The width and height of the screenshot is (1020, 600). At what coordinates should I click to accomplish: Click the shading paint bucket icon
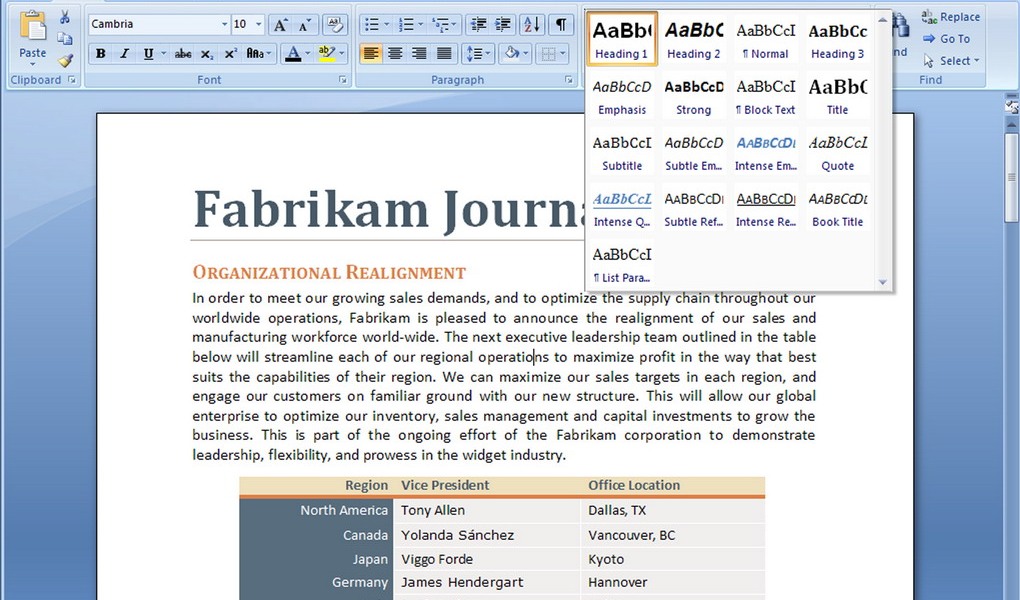coord(512,53)
